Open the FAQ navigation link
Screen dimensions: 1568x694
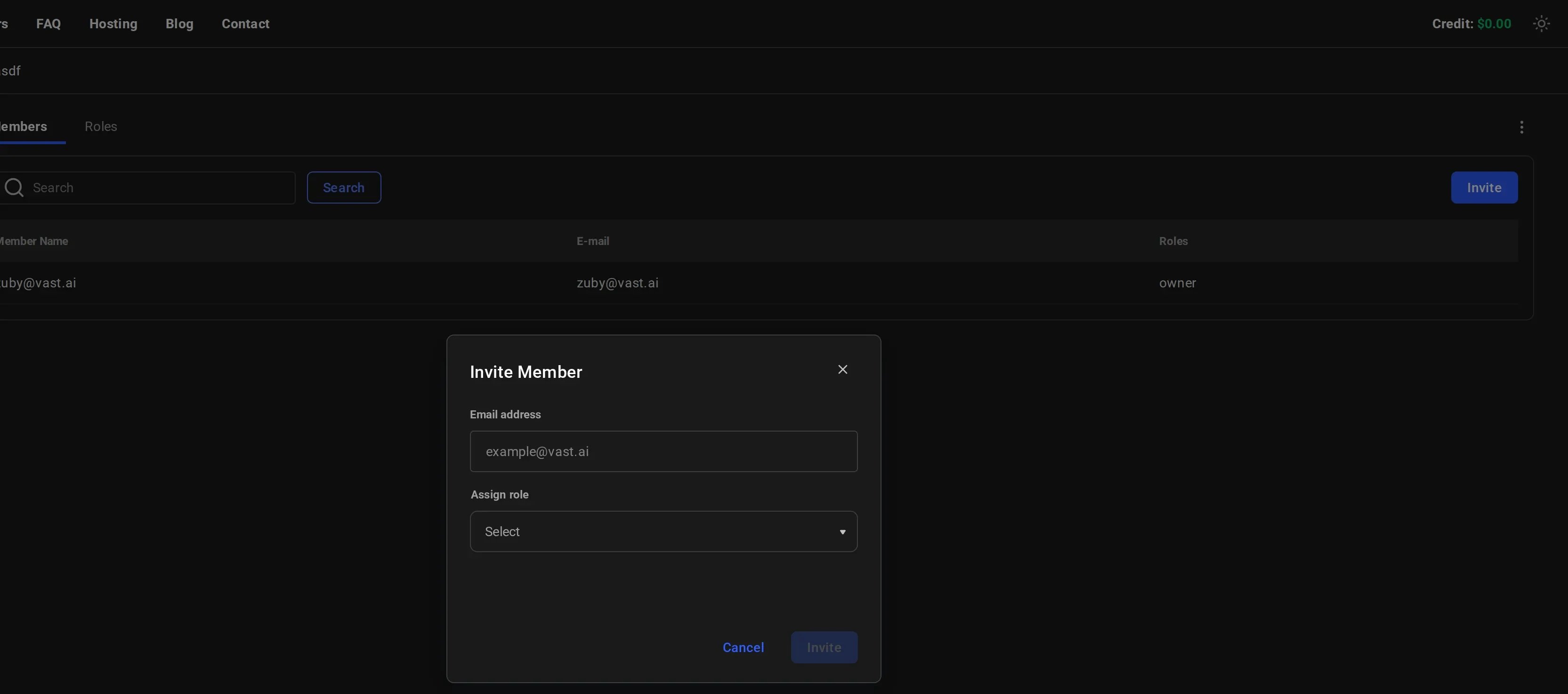[48, 24]
